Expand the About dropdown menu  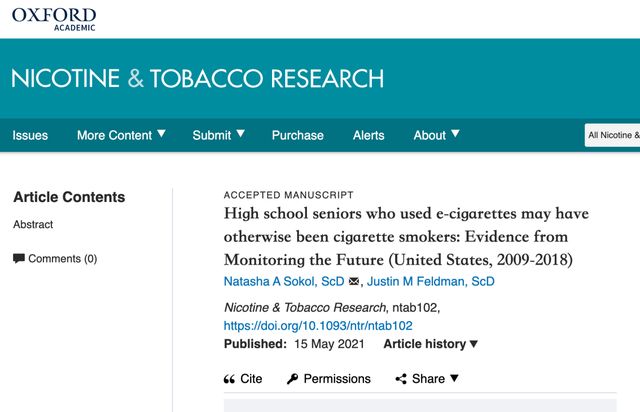pyautogui.click(x=437, y=135)
